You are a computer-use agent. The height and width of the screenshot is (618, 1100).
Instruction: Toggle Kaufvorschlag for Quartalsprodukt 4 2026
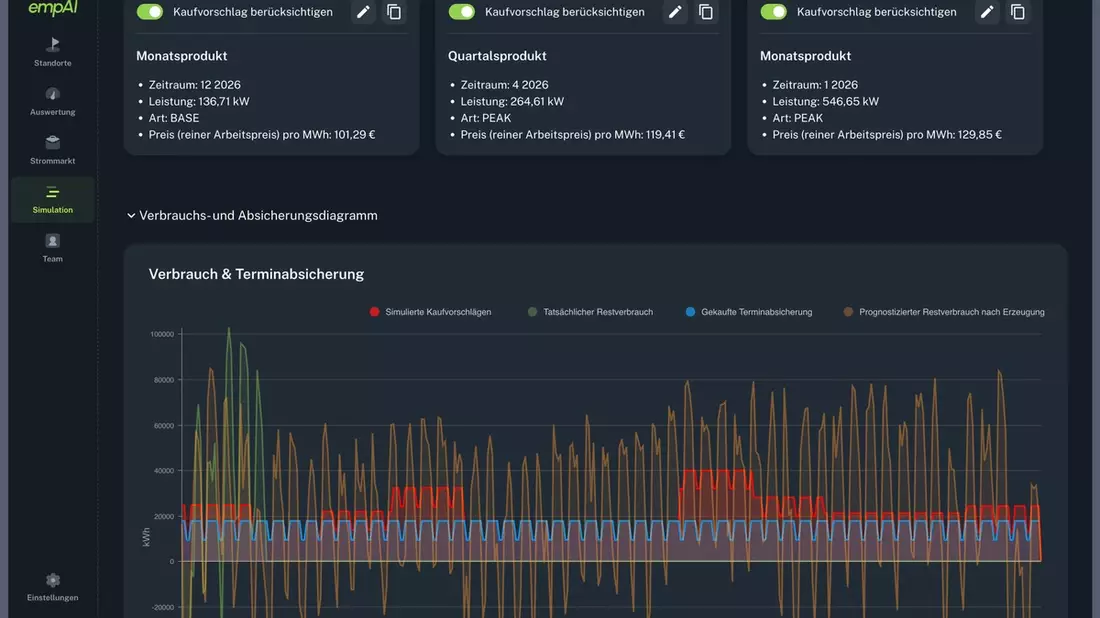point(462,12)
